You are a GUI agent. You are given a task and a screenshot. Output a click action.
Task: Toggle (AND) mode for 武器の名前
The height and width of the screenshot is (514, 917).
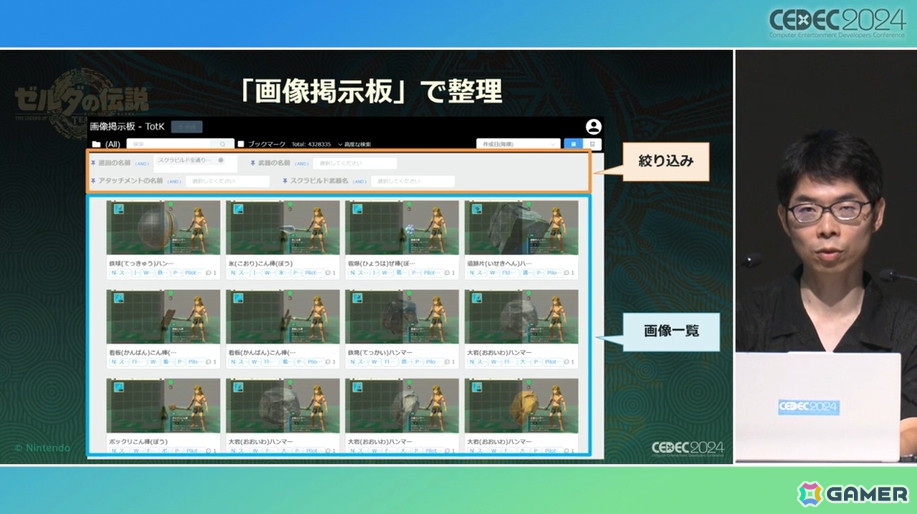tap(302, 164)
